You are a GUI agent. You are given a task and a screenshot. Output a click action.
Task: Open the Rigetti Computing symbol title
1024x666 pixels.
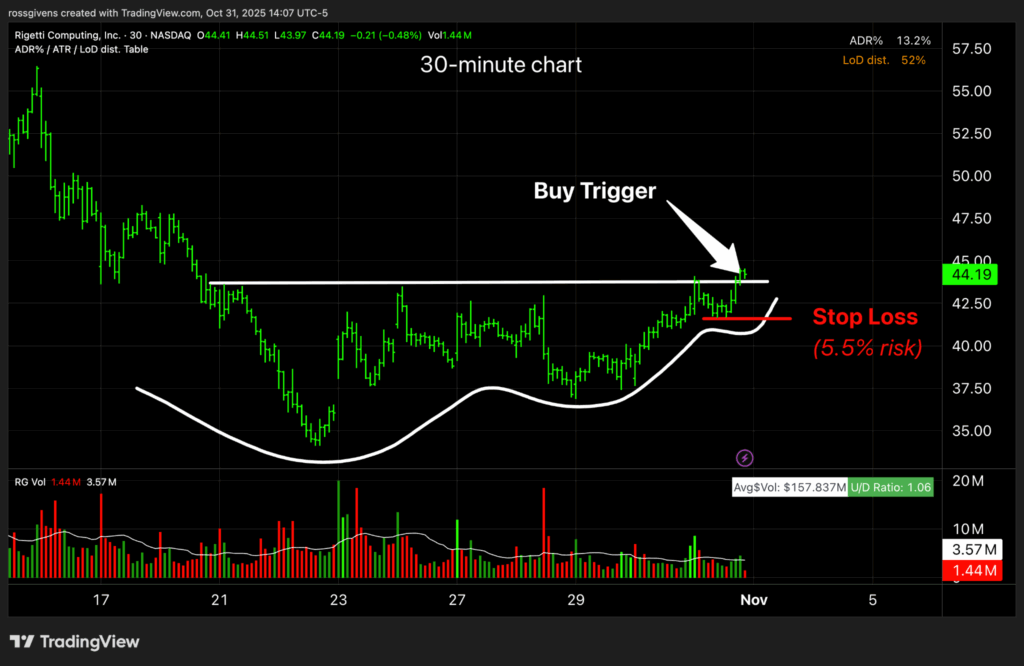(x=73, y=36)
